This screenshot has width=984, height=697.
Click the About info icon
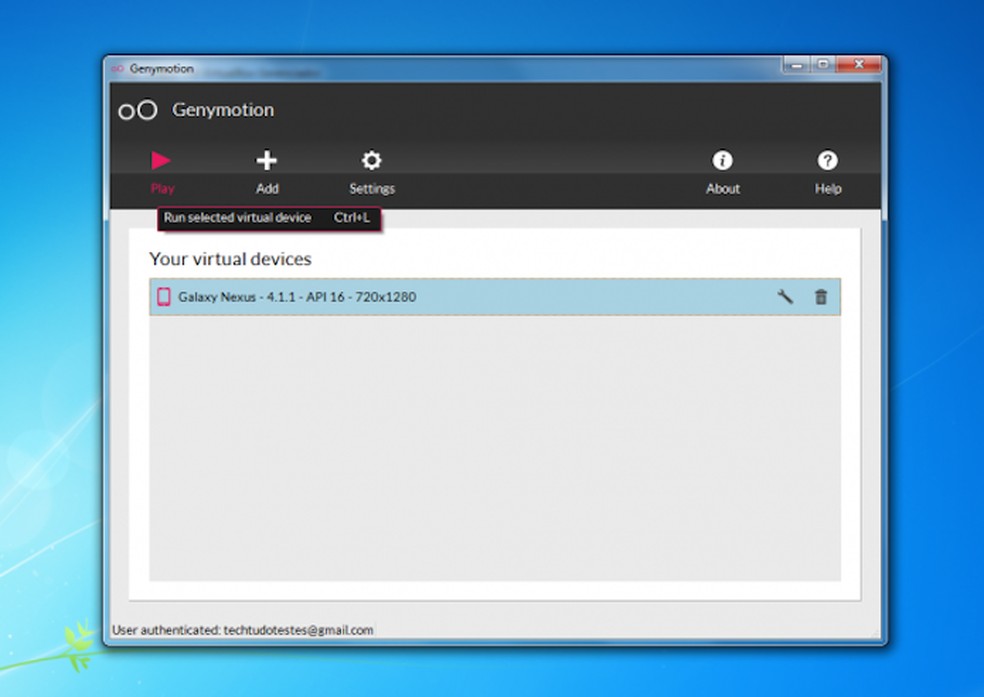pos(722,160)
